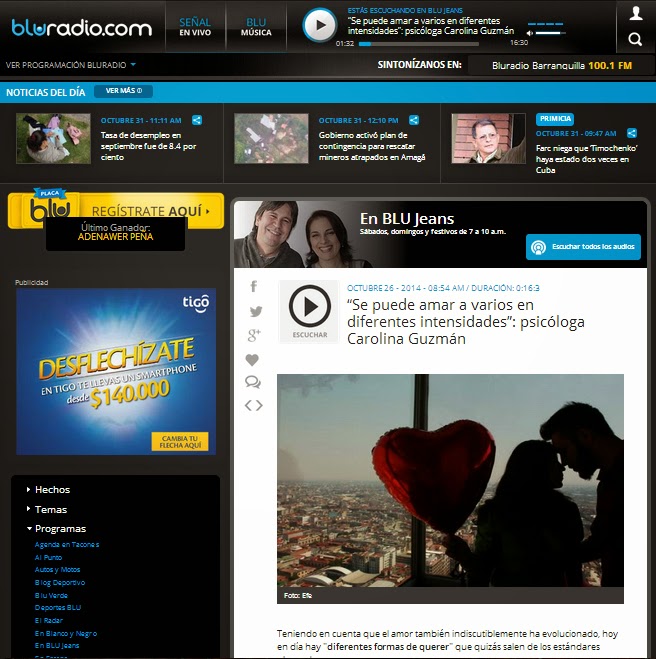
Task: Open Blu Verde program link
Action: tap(51, 596)
